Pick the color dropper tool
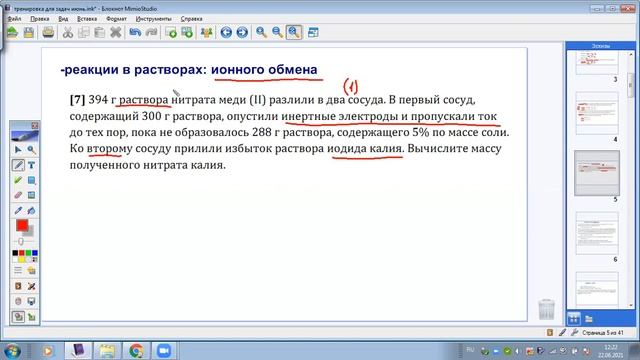The image size is (640, 360). click(18, 210)
